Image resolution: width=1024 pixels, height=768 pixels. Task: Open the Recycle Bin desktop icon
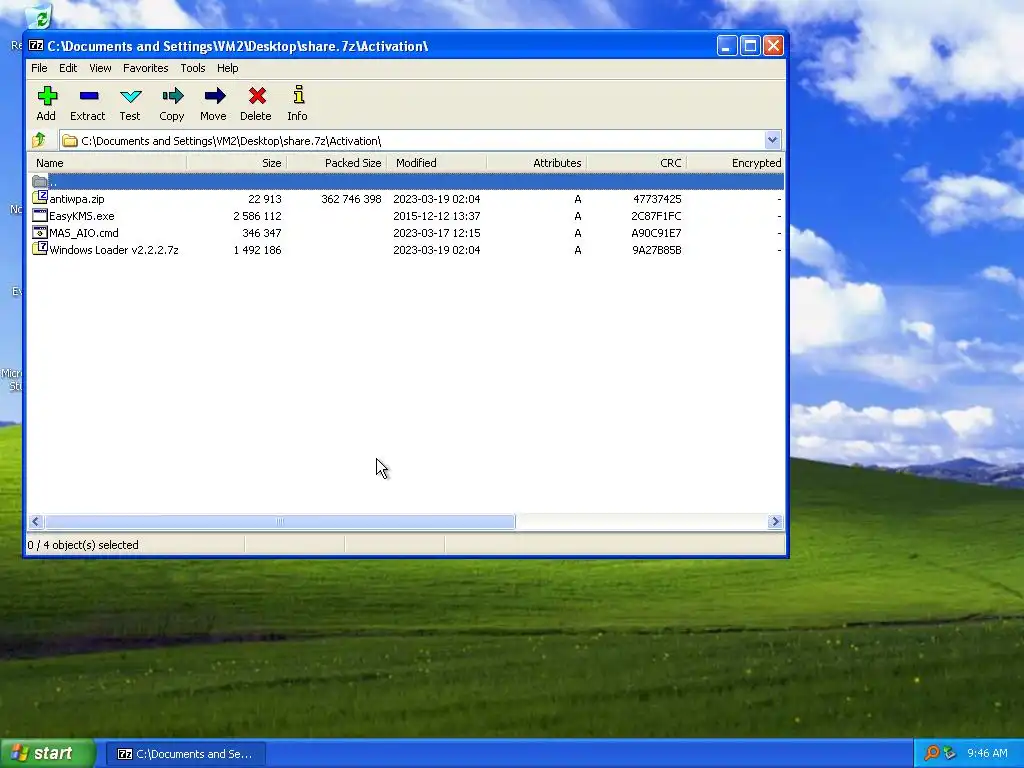[39, 17]
